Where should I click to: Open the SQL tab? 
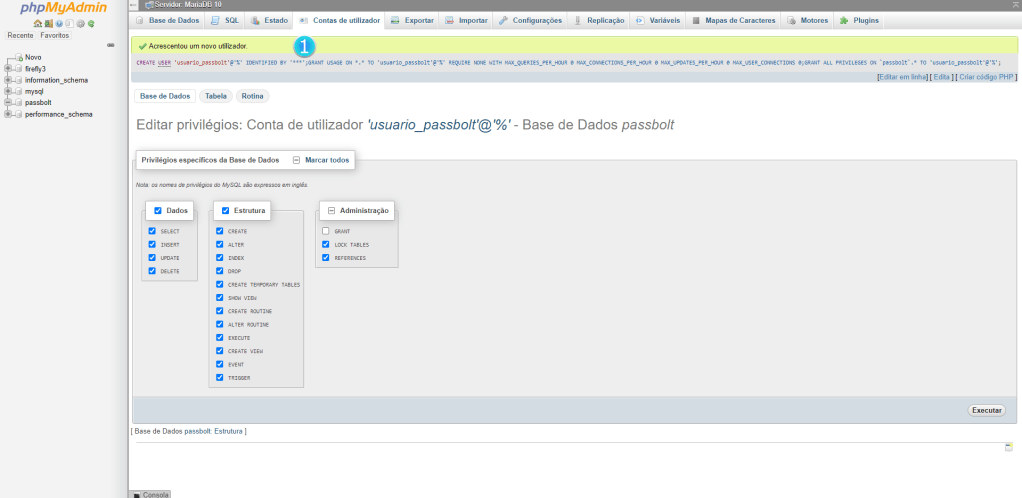click(x=224, y=20)
